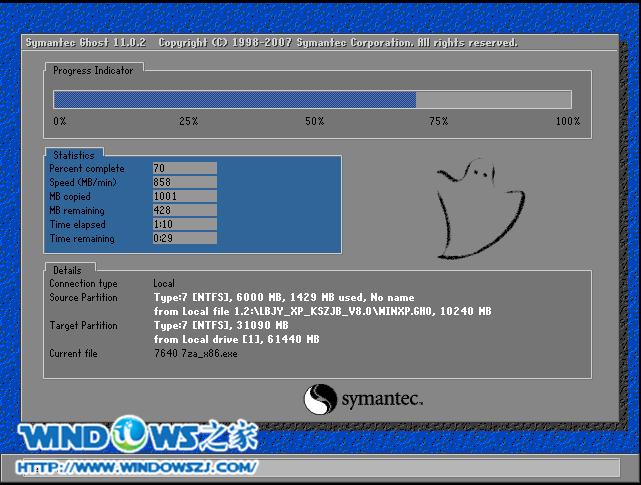641x485 pixels.
Task: Select the Speed (MB/min) value field
Action: click(184, 182)
